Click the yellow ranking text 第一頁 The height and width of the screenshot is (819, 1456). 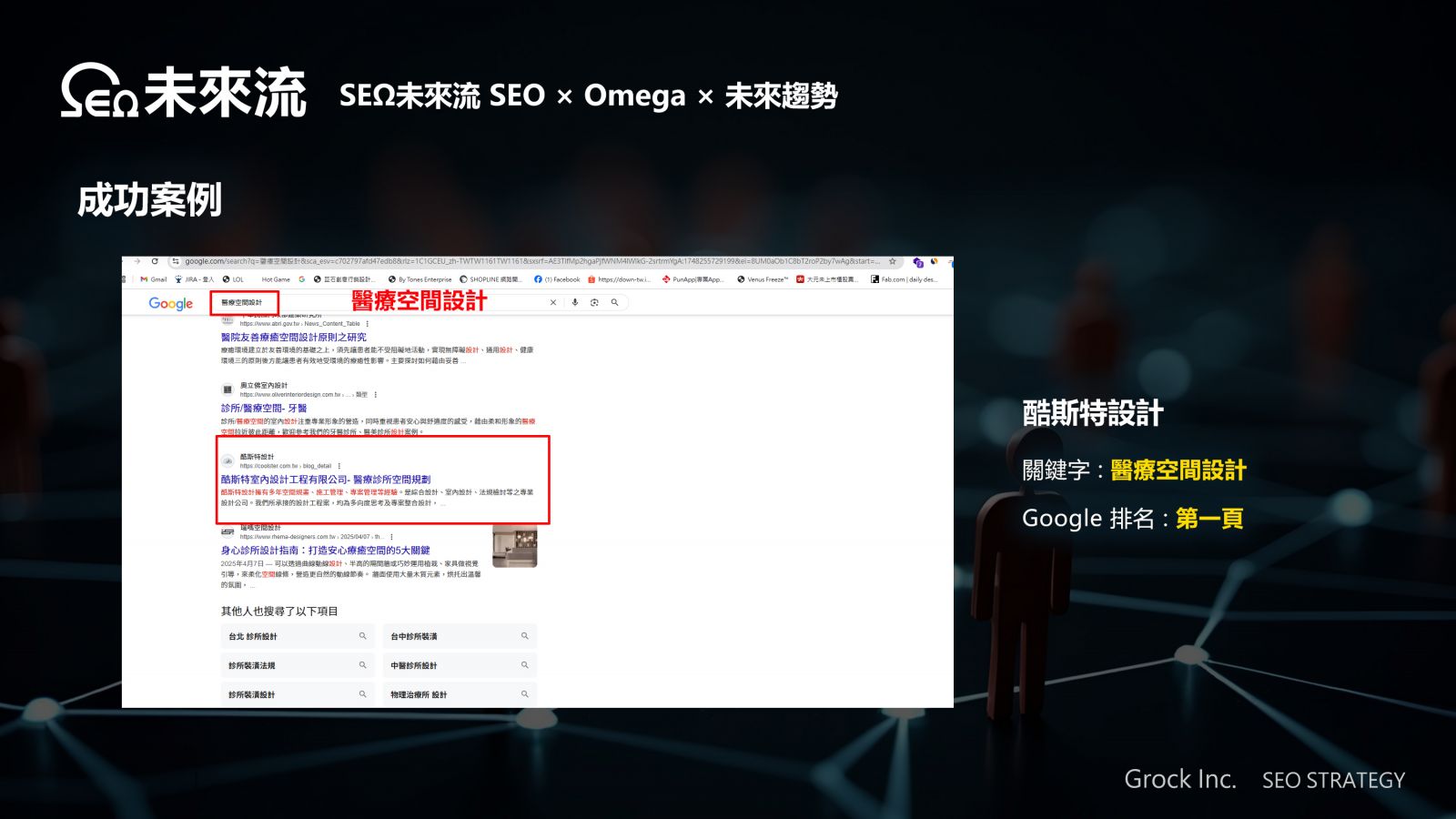(x=1209, y=519)
